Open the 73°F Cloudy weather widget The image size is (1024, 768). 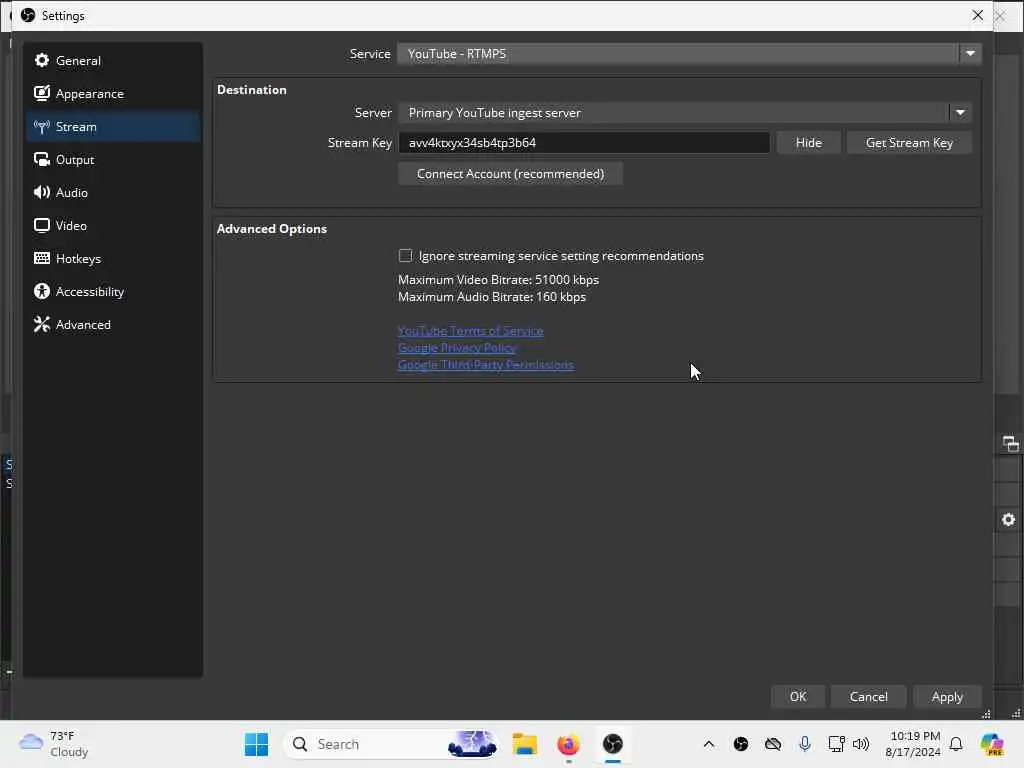point(54,744)
